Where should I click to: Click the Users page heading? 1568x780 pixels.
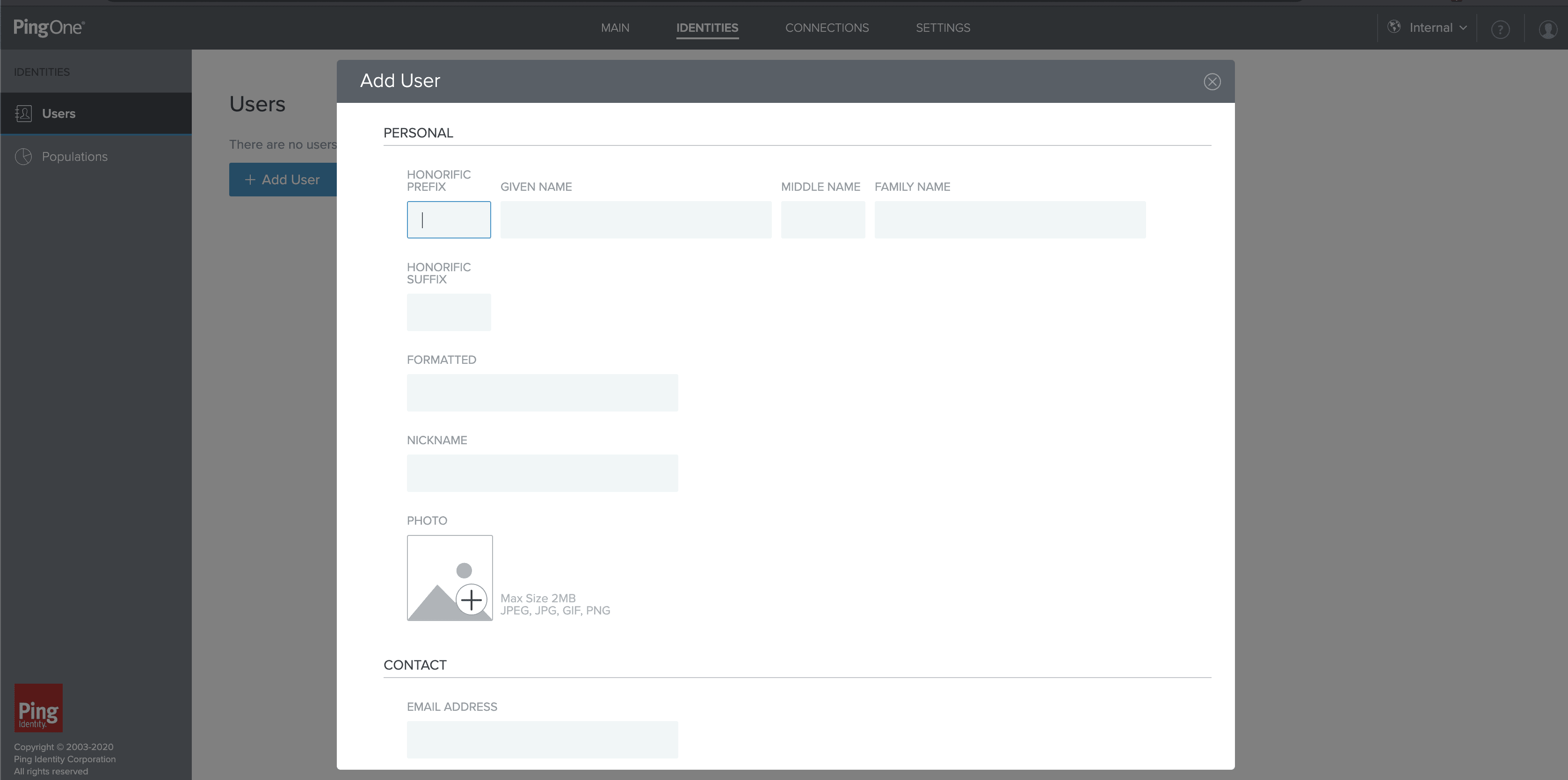257,104
